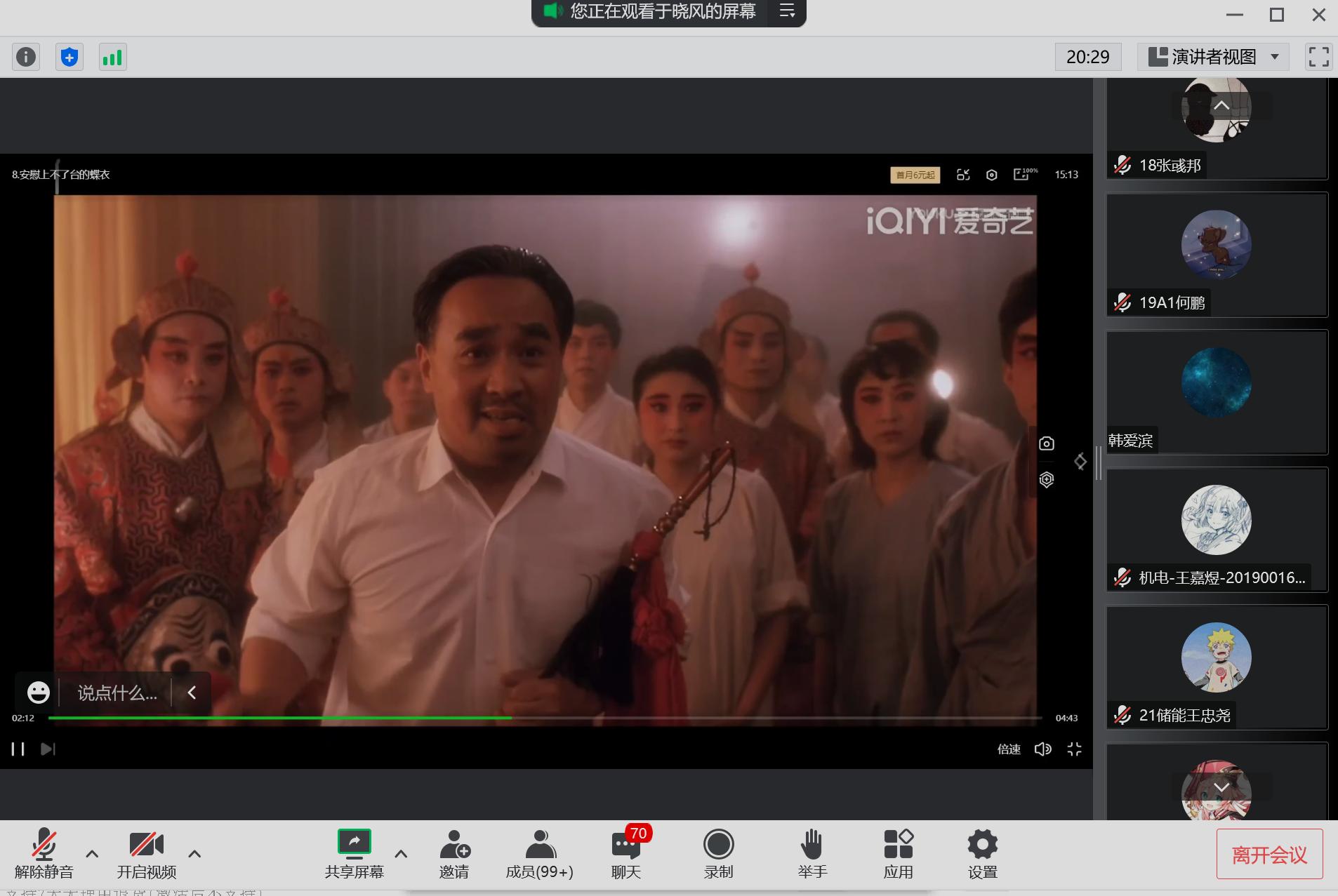
Task: Click the 离开会议 leave meeting button
Action: pyautogui.click(x=1269, y=854)
